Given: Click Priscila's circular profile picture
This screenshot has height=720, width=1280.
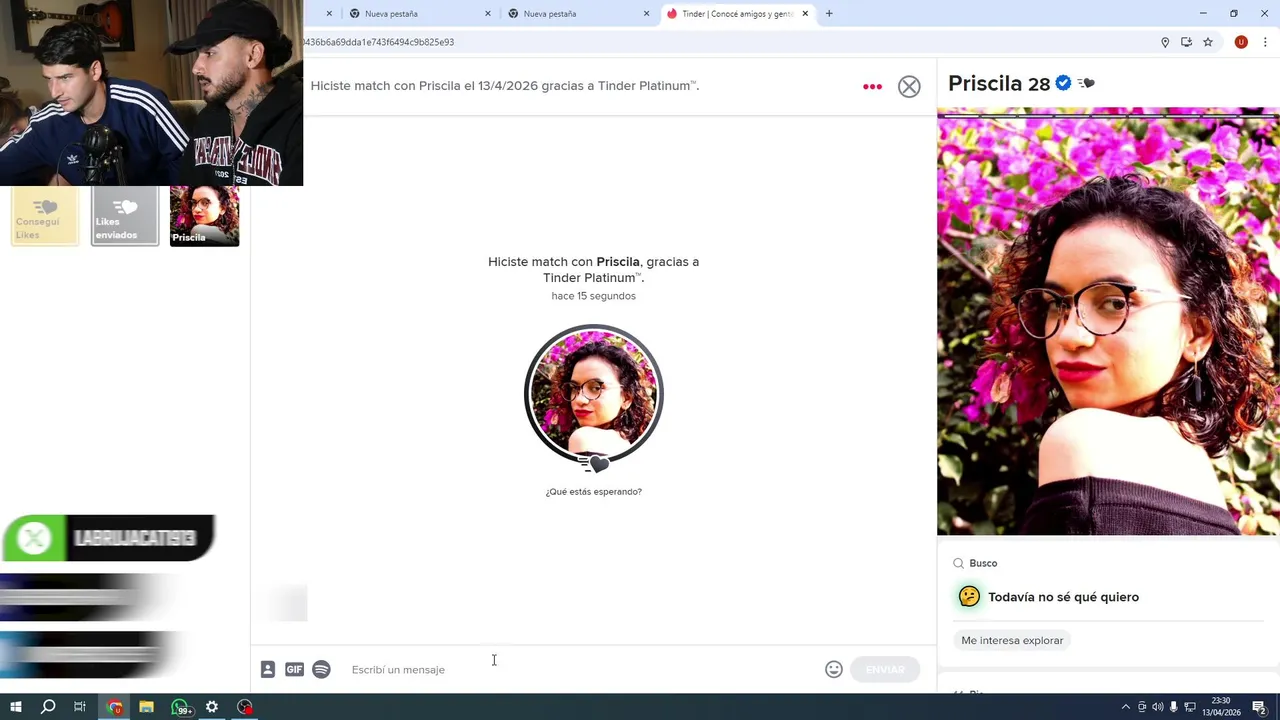Looking at the screenshot, I should click(x=594, y=394).
